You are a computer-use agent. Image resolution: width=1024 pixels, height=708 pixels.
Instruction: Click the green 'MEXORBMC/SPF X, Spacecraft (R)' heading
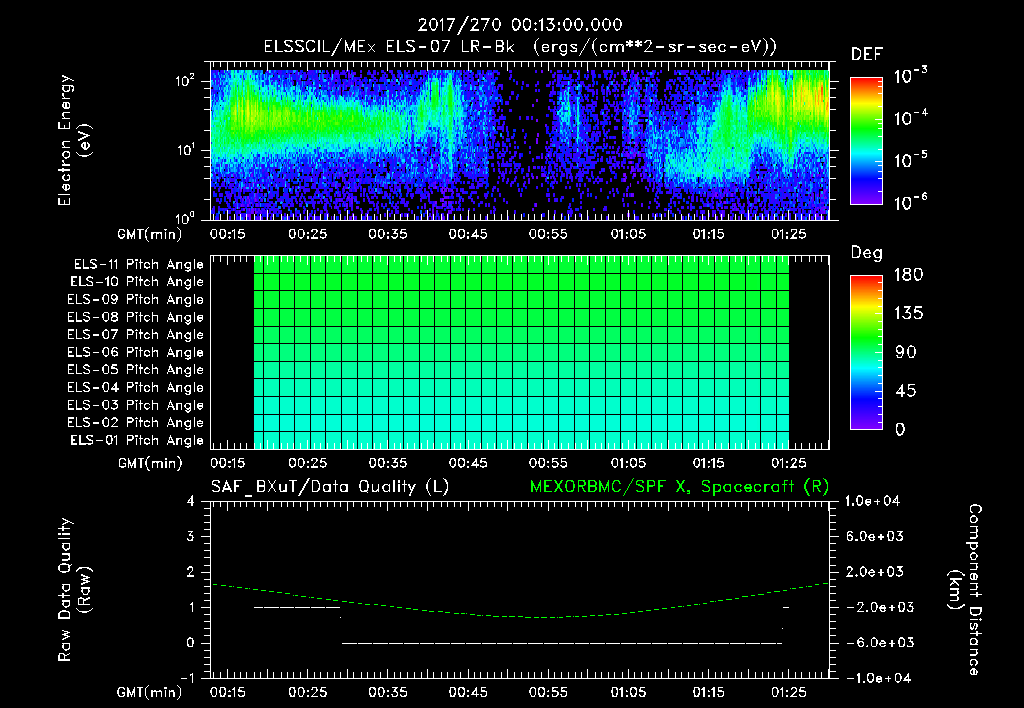679,487
